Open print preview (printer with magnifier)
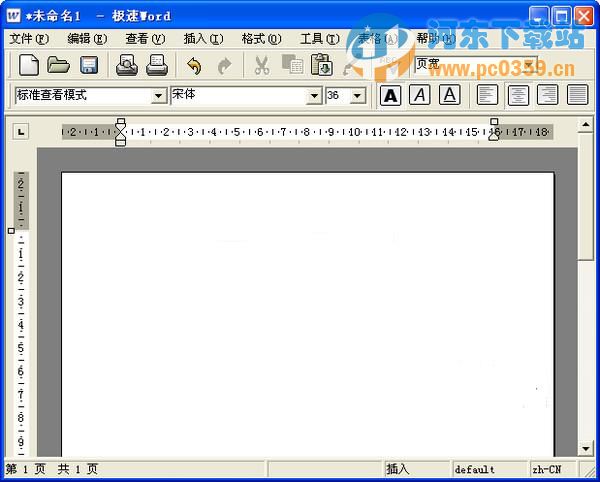Image resolution: width=600 pixels, height=482 pixels. click(127, 65)
